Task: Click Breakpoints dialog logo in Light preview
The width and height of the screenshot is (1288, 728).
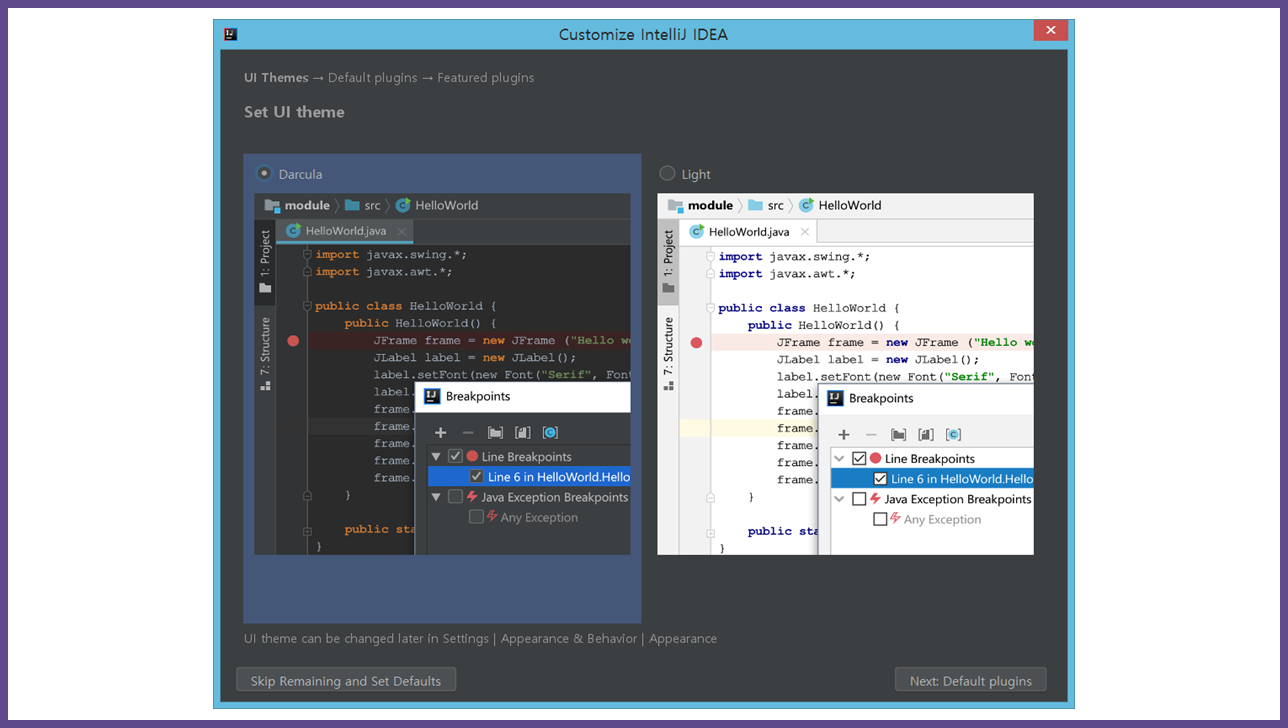Action: tap(835, 398)
